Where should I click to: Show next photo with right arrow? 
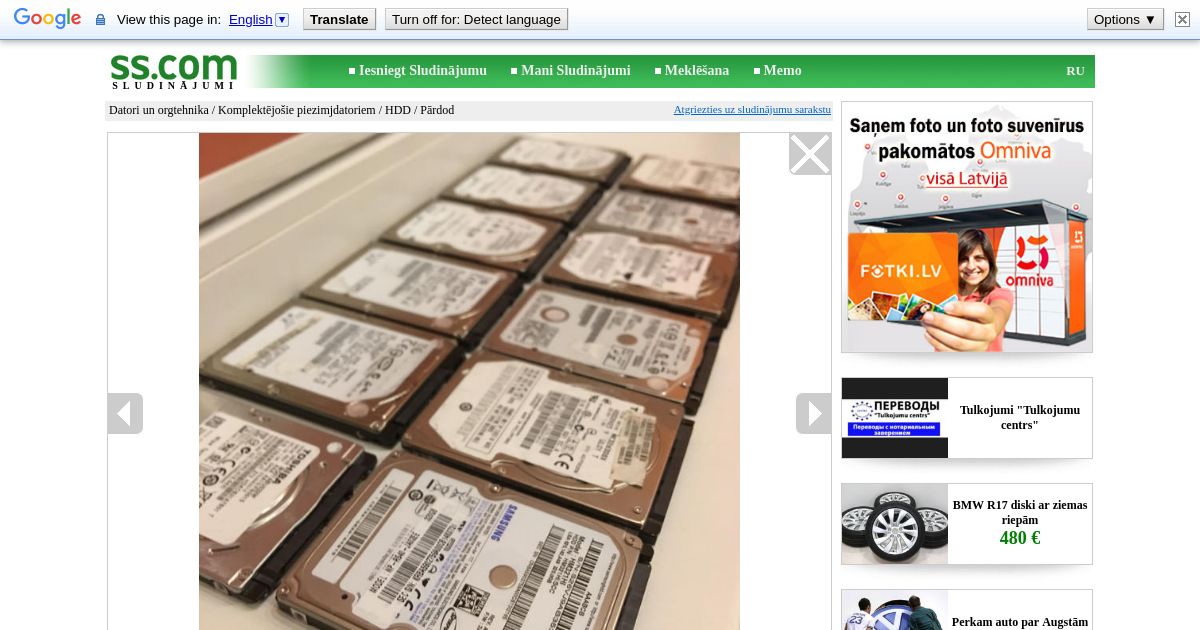pyautogui.click(x=813, y=413)
